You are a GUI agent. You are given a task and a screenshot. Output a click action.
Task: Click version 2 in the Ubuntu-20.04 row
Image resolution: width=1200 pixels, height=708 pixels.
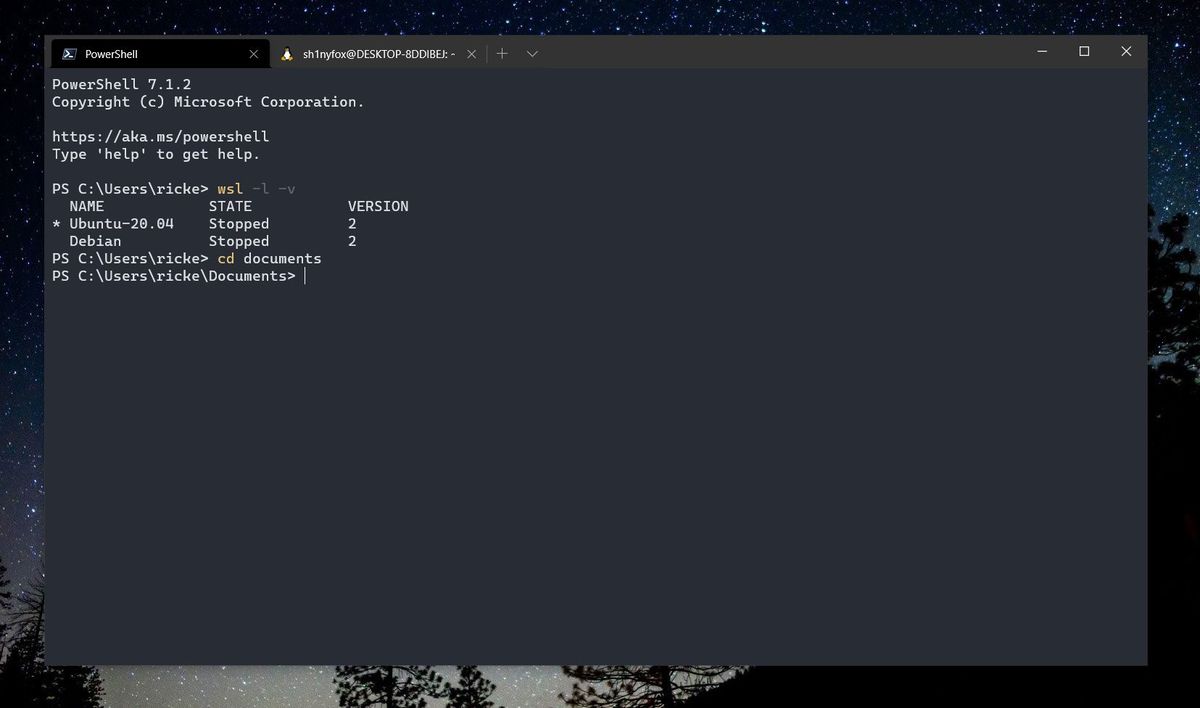[352, 224]
